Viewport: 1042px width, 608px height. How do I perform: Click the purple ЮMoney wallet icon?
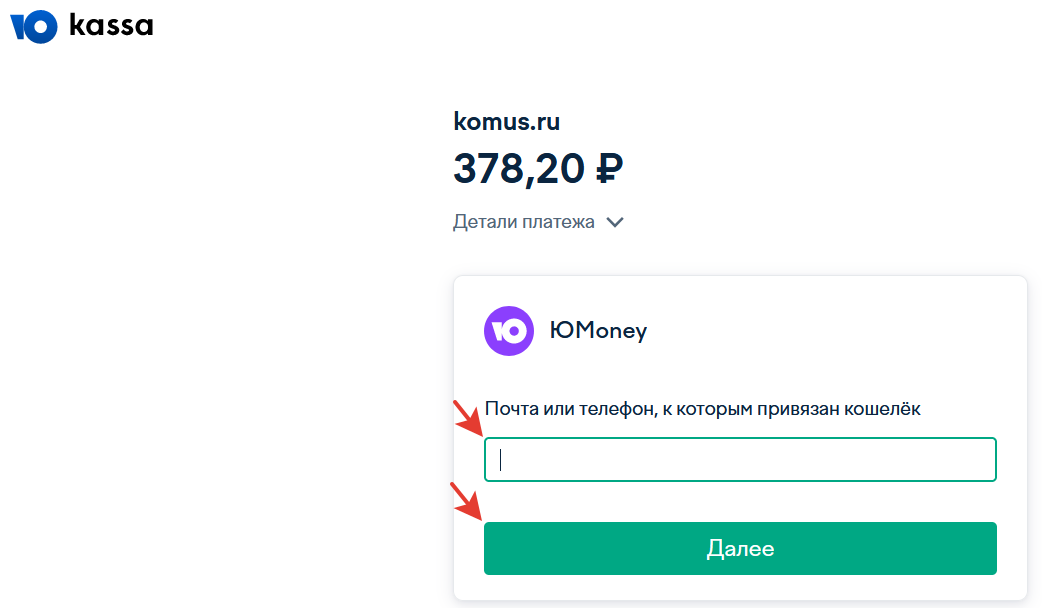coord(509,331)
